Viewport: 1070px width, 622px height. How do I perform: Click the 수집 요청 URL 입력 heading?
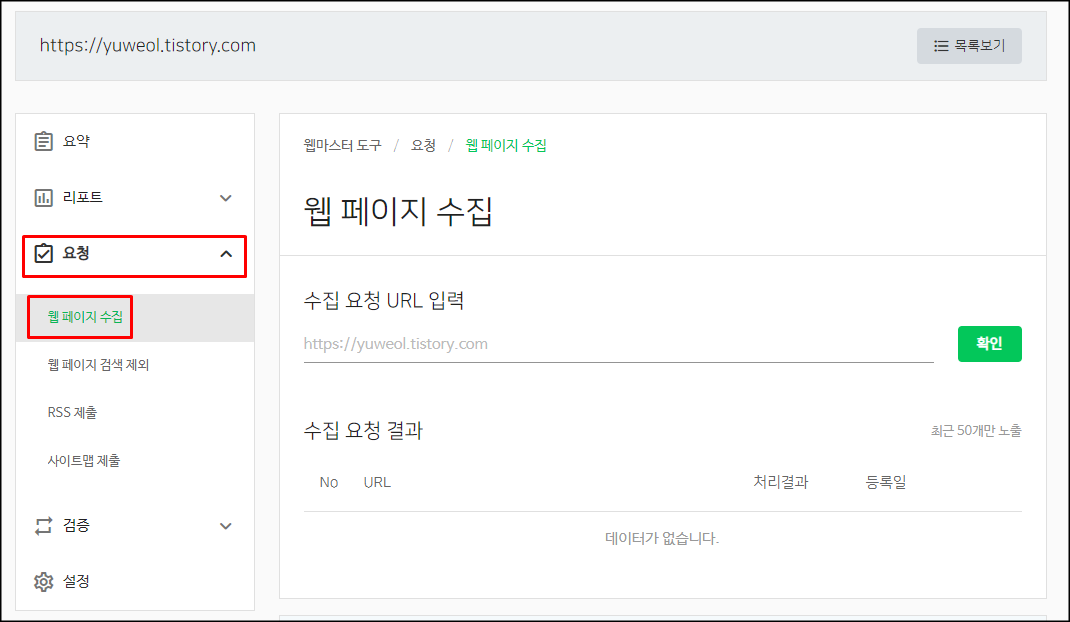[384, 300]
